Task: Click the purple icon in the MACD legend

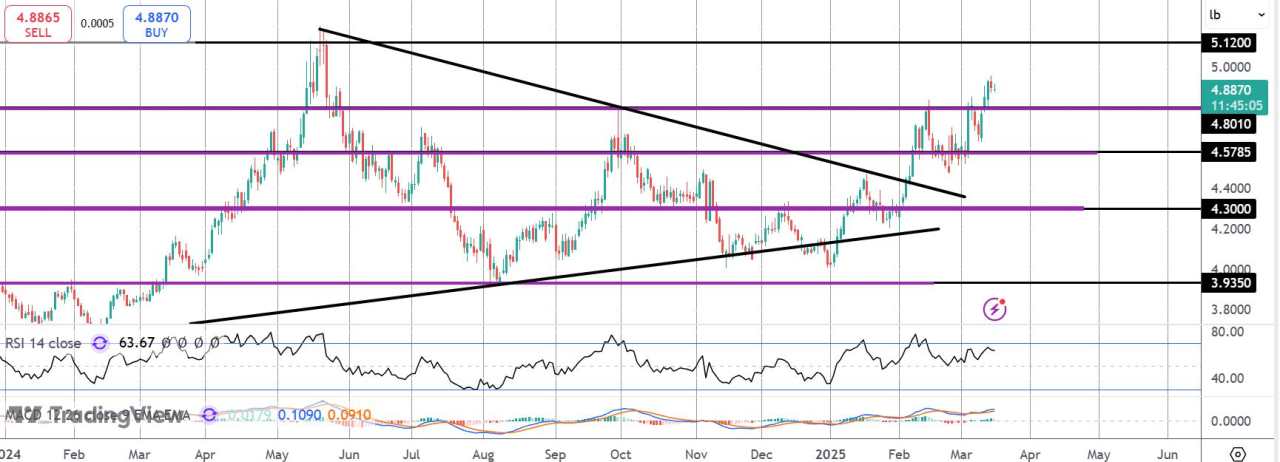Action: point(208,414)
